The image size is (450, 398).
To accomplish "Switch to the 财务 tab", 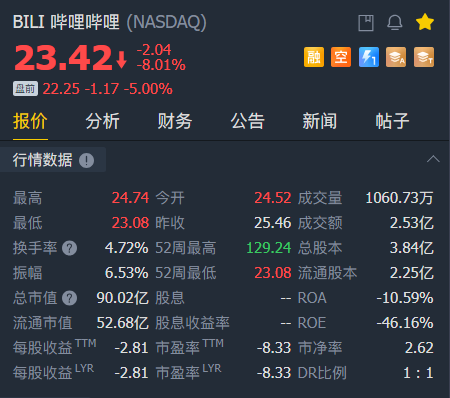I will (x=175, y=121).
